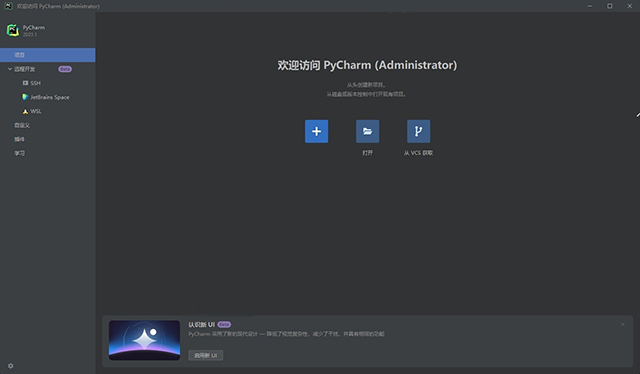Click the Beta badge in new UI banner
This screenshot has width=640, height=374.
click(x=224, y=324)
